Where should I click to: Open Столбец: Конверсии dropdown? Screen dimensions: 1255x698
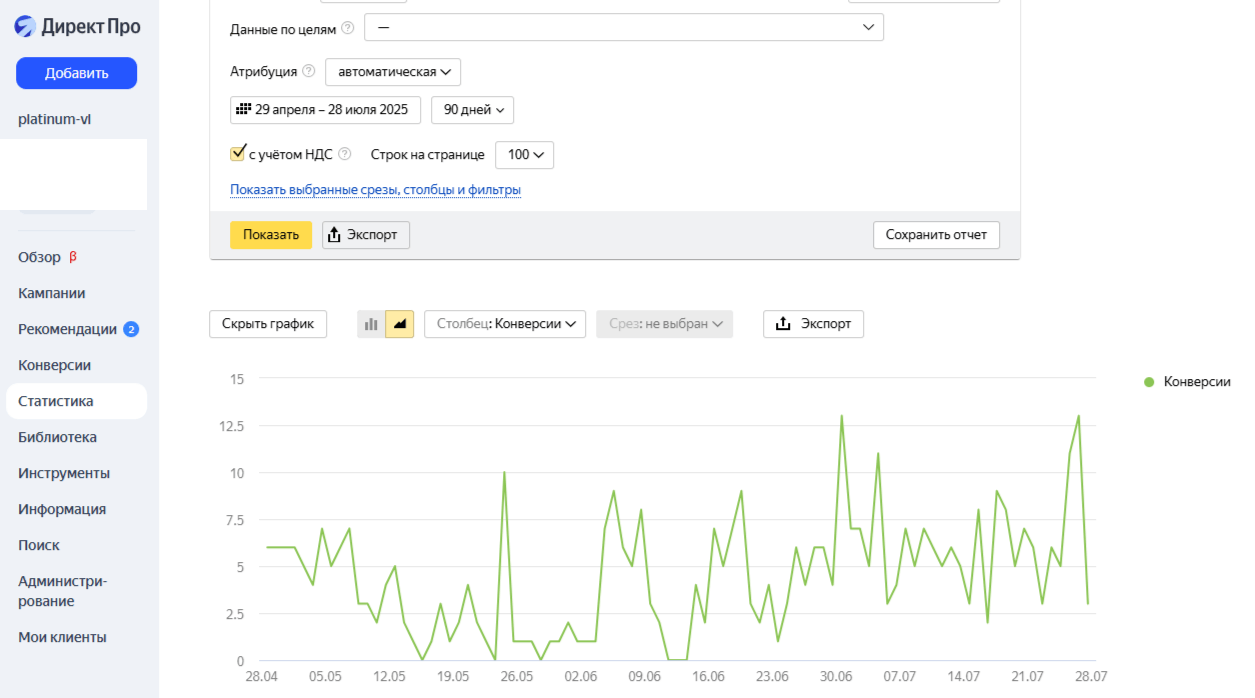pos(505,324)
